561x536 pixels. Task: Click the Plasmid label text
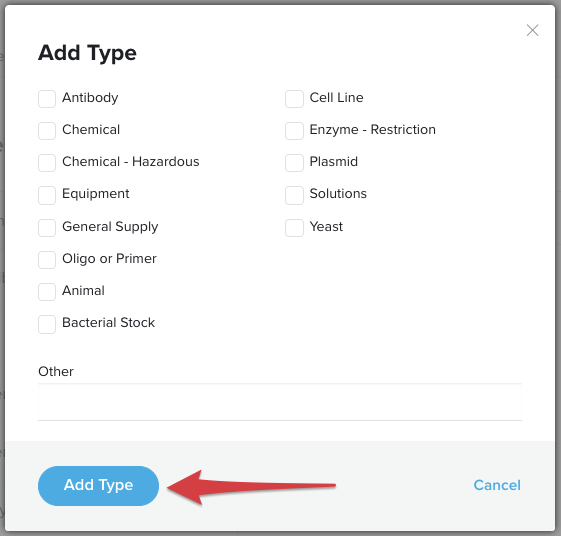coord(333,162)
